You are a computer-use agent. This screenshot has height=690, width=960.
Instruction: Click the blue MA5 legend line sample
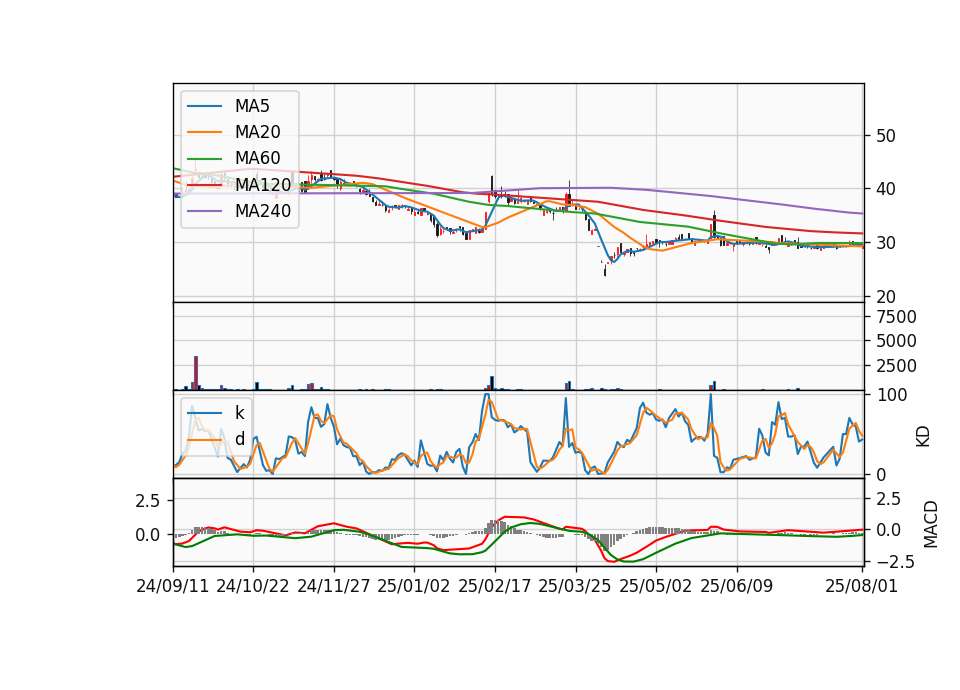tap(204, 106)
